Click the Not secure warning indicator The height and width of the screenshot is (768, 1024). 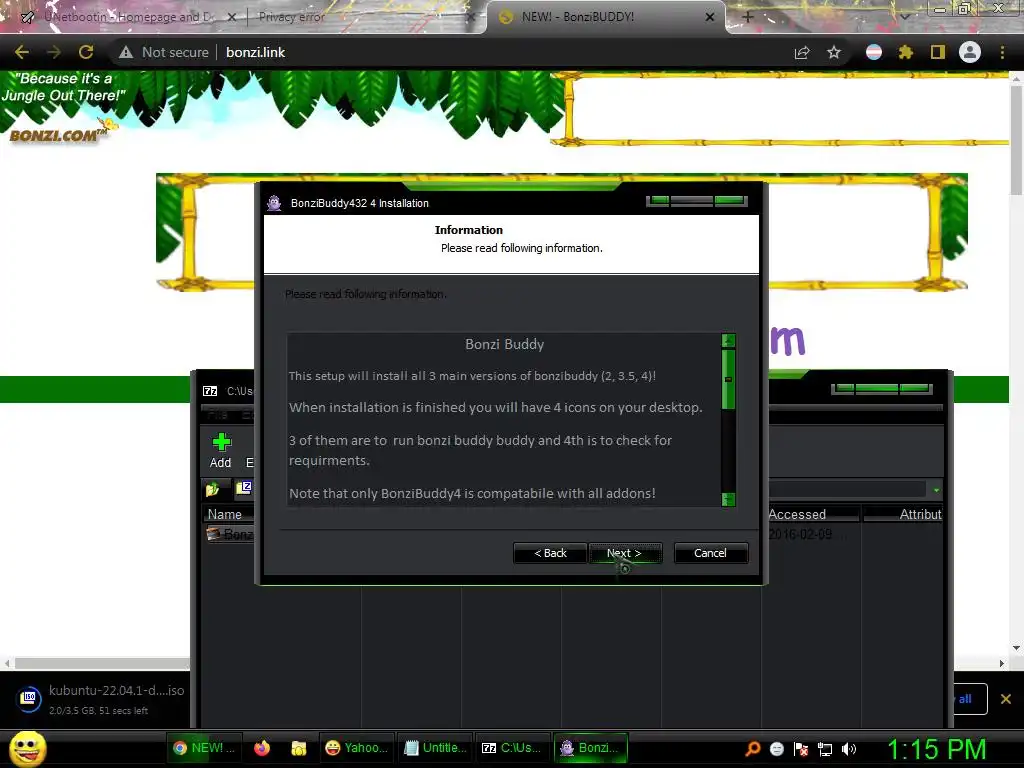[x=164, y=52]
